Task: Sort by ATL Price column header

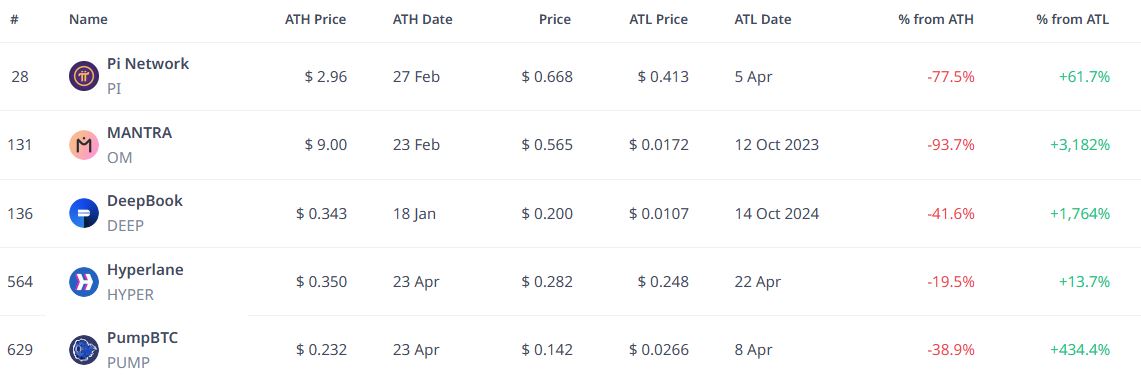Action: point(659,20)
